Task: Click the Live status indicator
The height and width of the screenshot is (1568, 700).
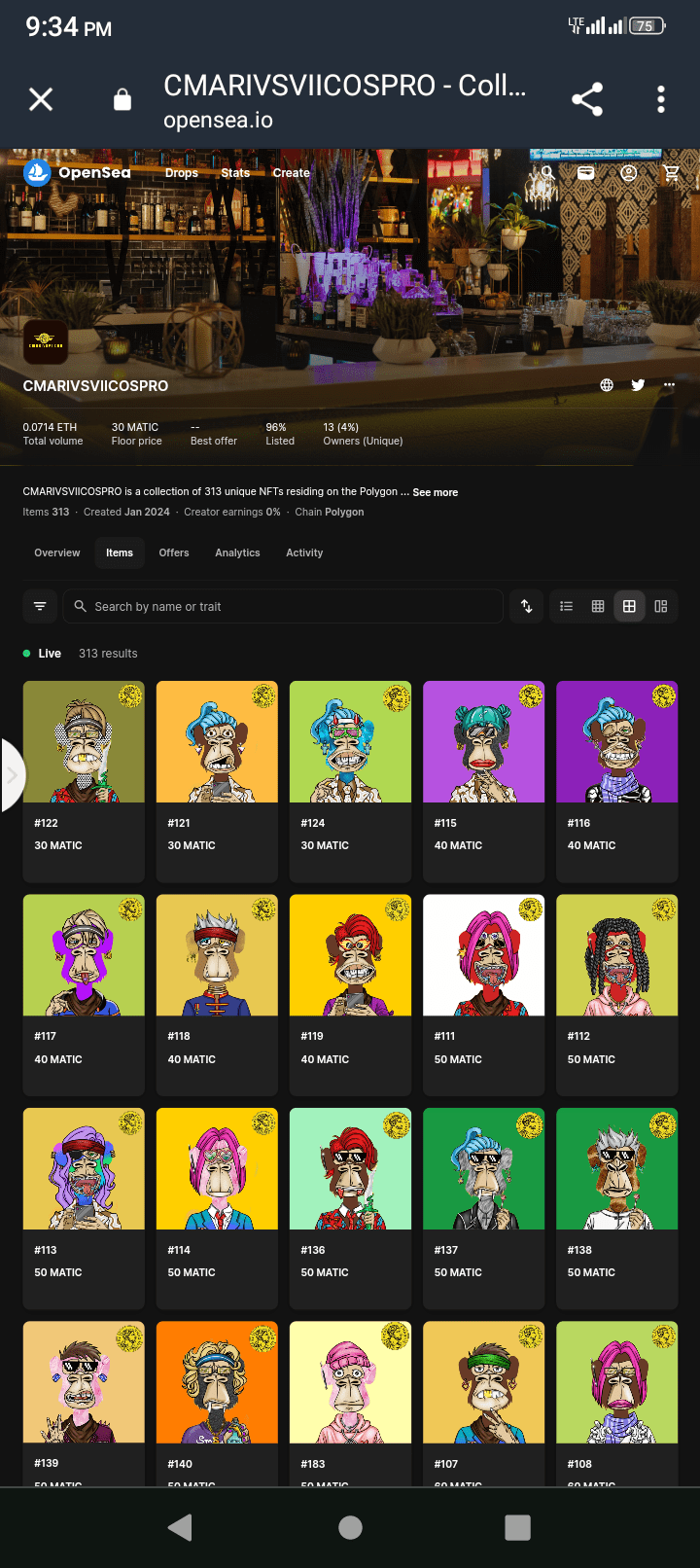Action: point(42,654)
